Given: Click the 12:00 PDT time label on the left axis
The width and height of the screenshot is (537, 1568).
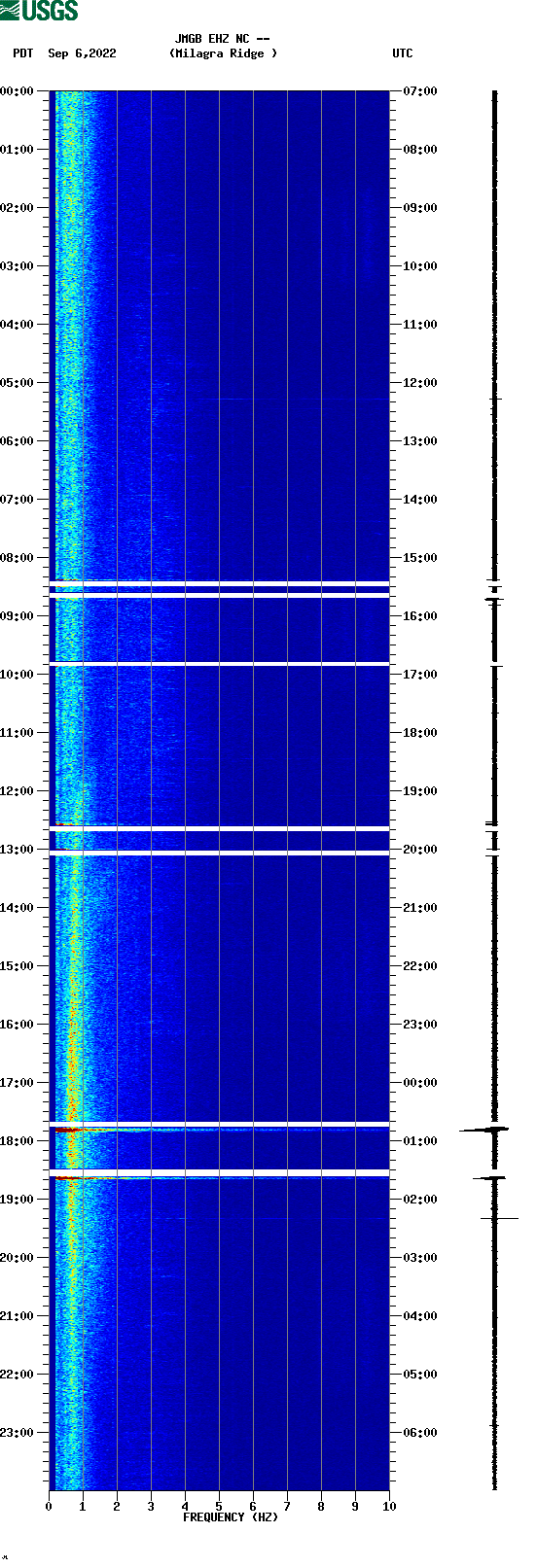Looking at the screenshot, I should pyautogui.click(x=18, y=791).
